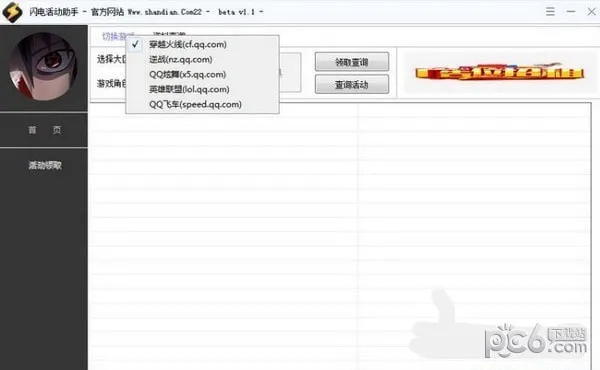Screen dimensions: 600x370
Task: Click the 查询活动 button
Action: click(x=352, y=84)
